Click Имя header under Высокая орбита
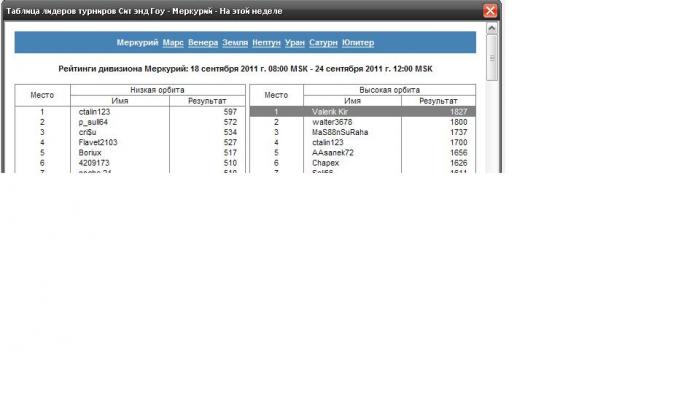This screenshot has width=700, height=394. coord(352,101)
